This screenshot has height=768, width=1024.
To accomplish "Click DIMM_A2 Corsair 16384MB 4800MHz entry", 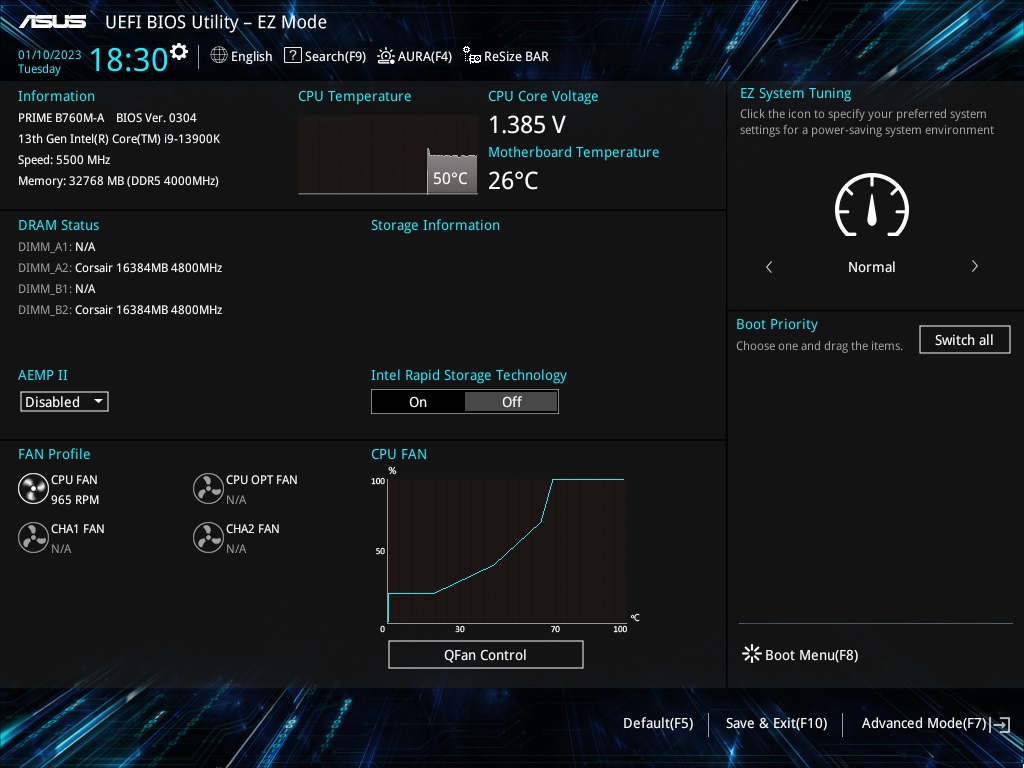I will coord(120,268).
